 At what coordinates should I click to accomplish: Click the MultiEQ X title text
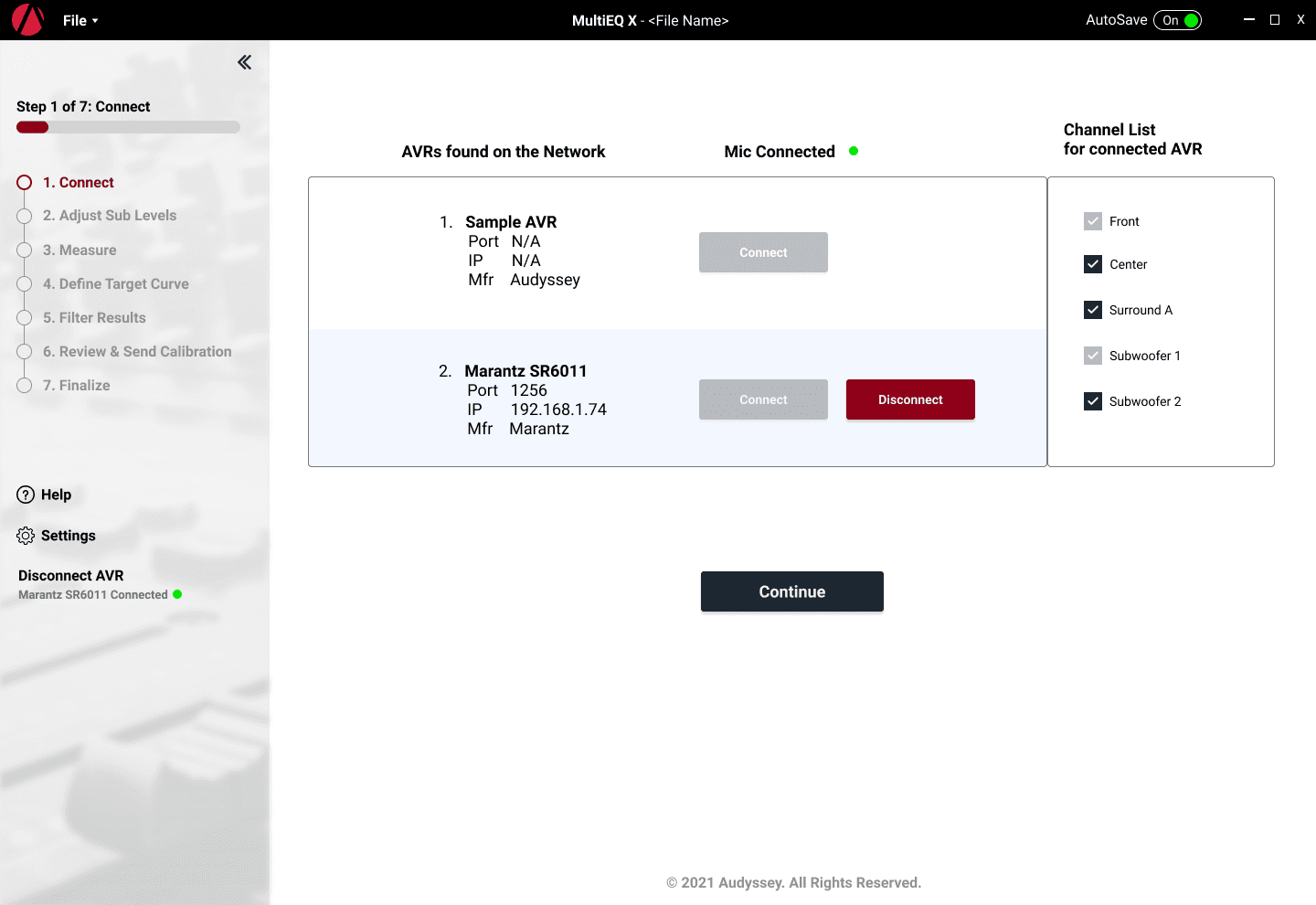604,20
